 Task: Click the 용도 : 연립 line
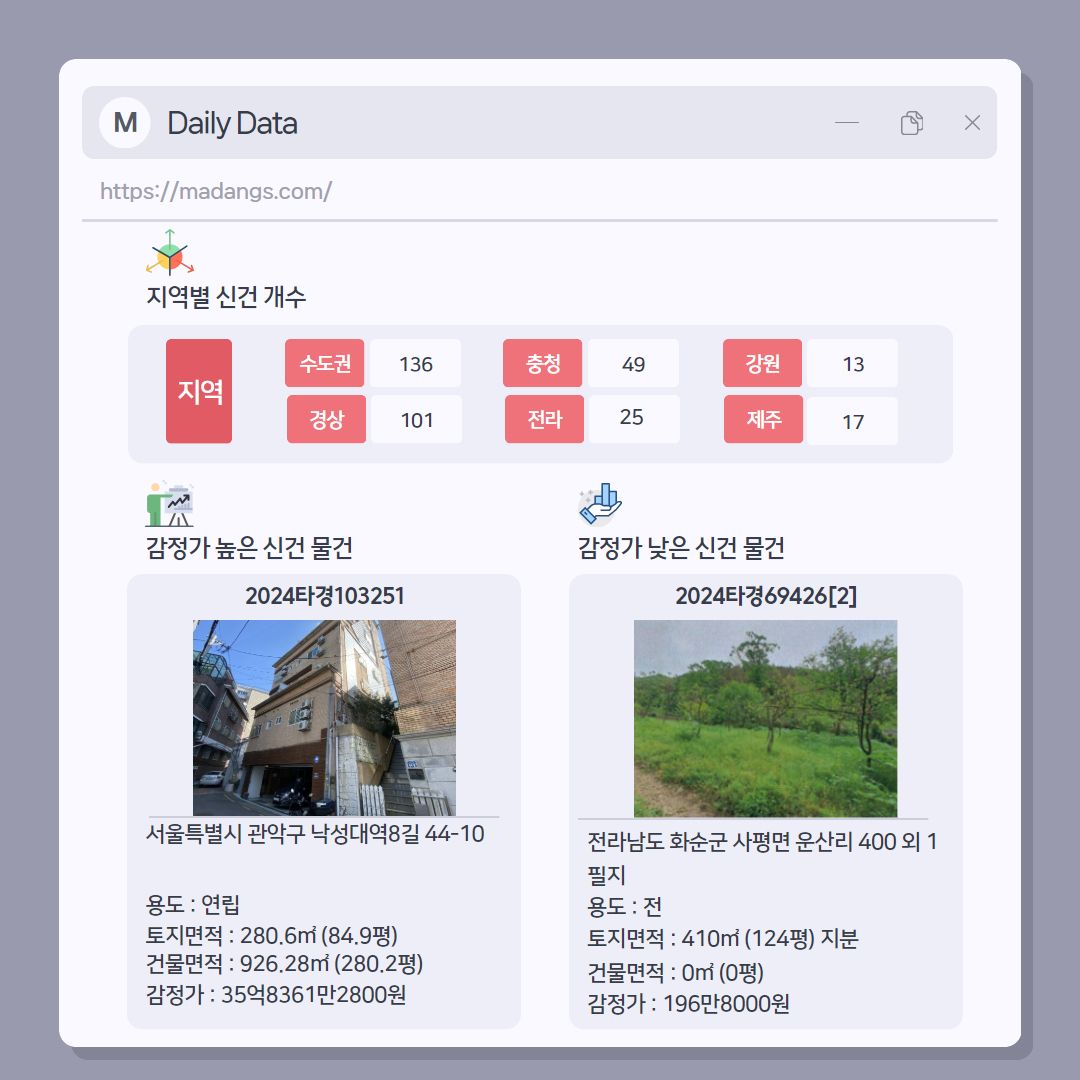pyautogui.click(x=192, y=904)
